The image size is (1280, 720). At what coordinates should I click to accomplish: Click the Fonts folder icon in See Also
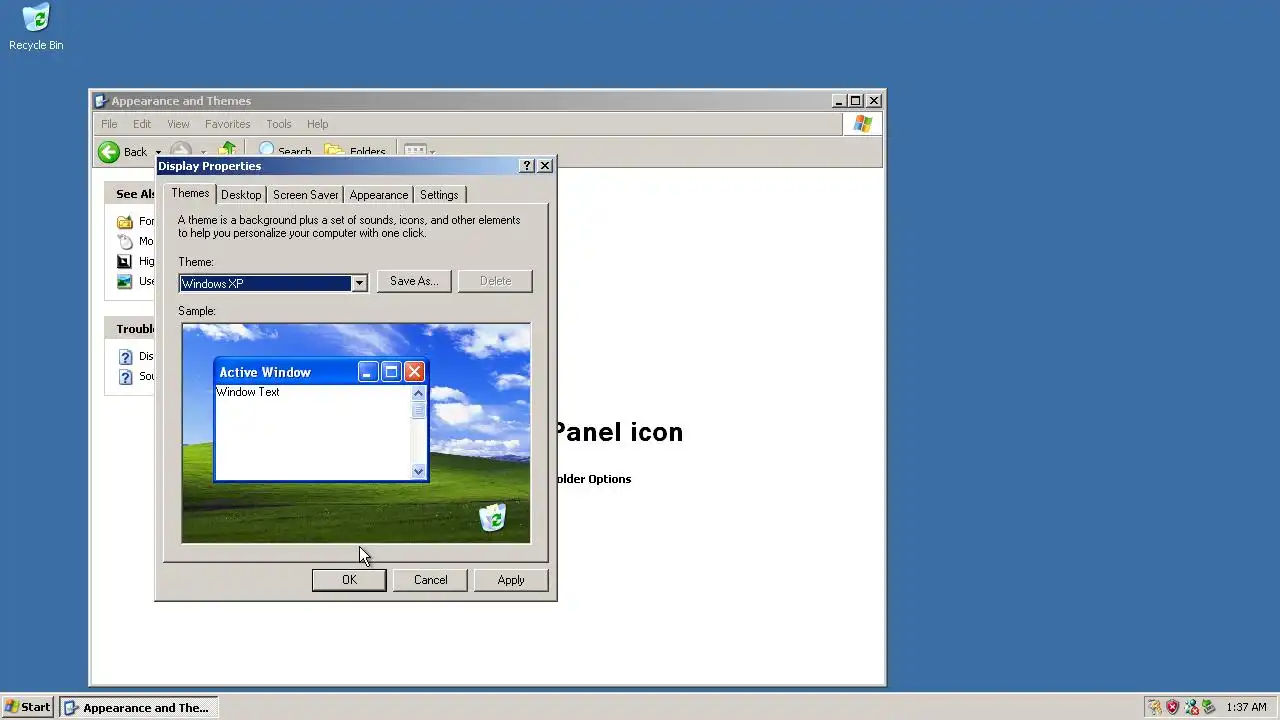(x=125, y=222)
